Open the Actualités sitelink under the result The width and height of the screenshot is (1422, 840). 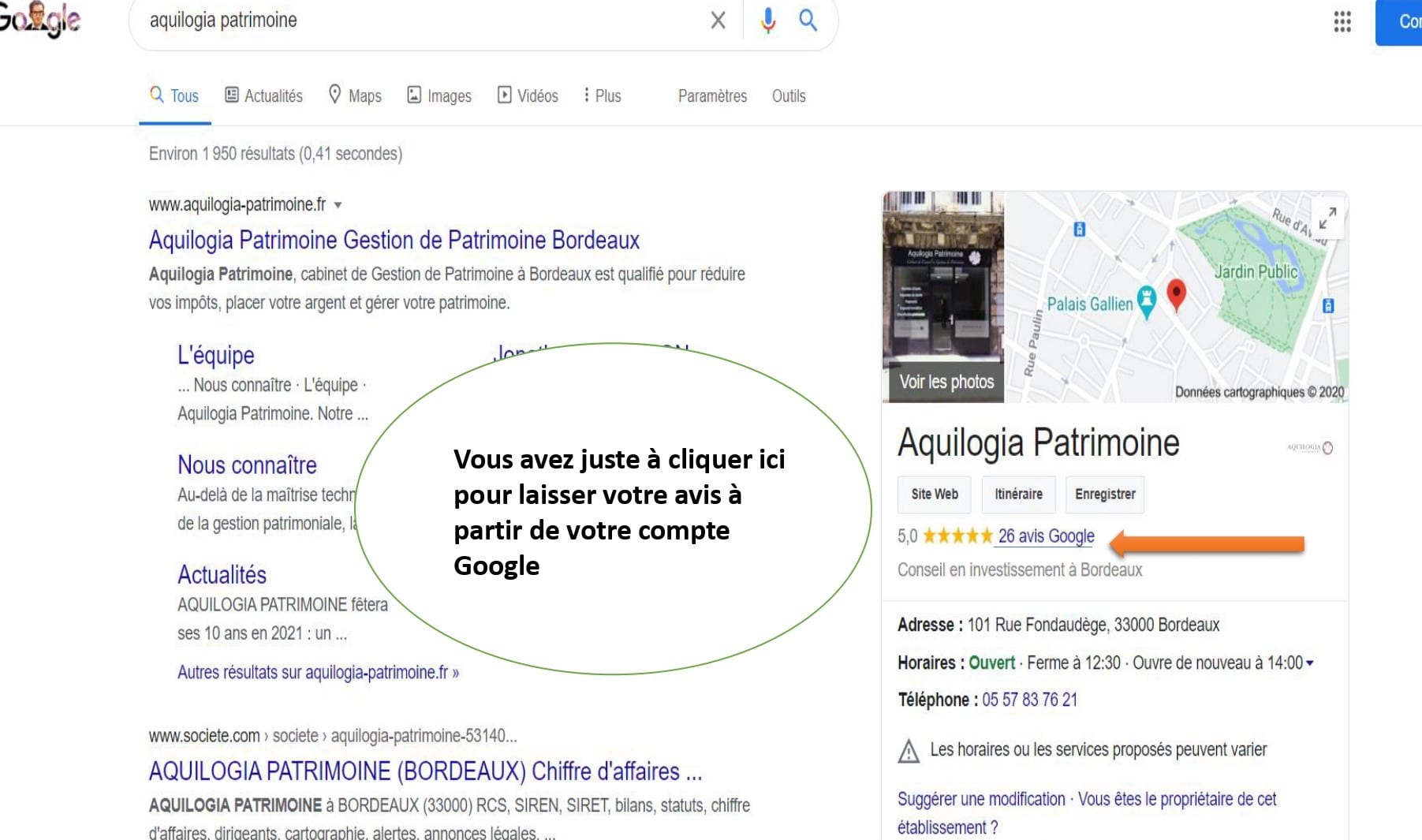(x=222, y=574)
